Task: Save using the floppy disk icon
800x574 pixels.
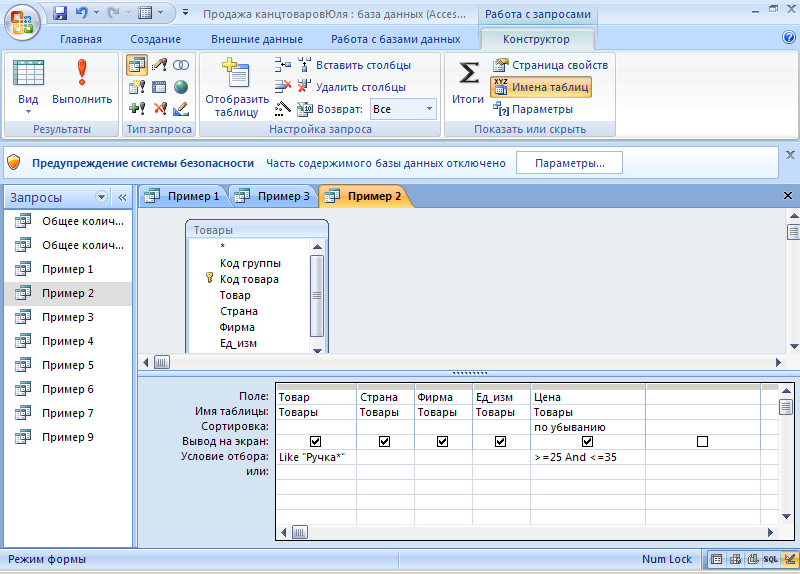Action: tap(60, 13)
